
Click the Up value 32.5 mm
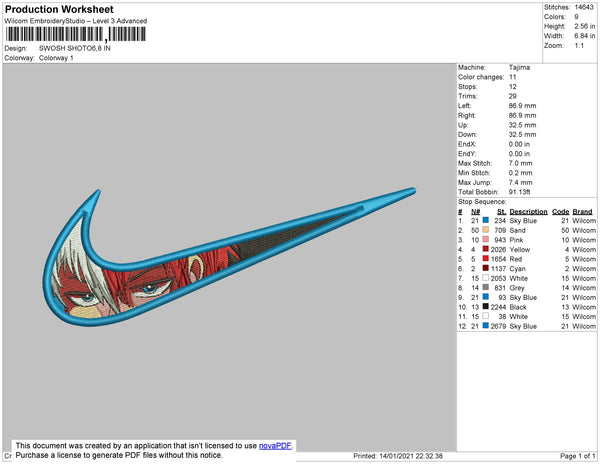click(x=522, y=125)
